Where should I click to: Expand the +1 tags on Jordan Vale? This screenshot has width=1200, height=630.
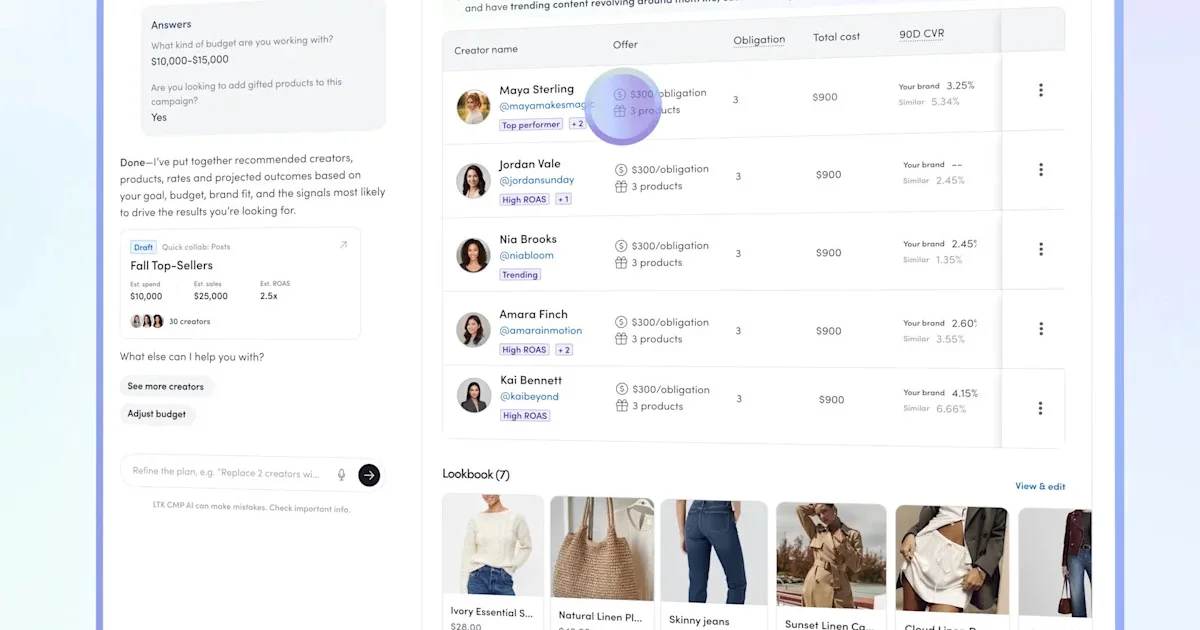(563, 200)
